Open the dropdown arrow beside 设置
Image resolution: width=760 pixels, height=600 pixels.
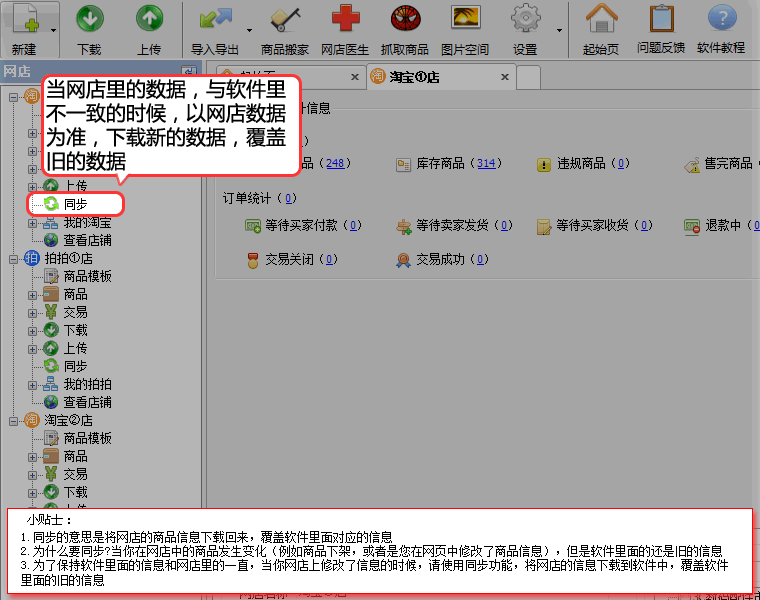[559, 31]
